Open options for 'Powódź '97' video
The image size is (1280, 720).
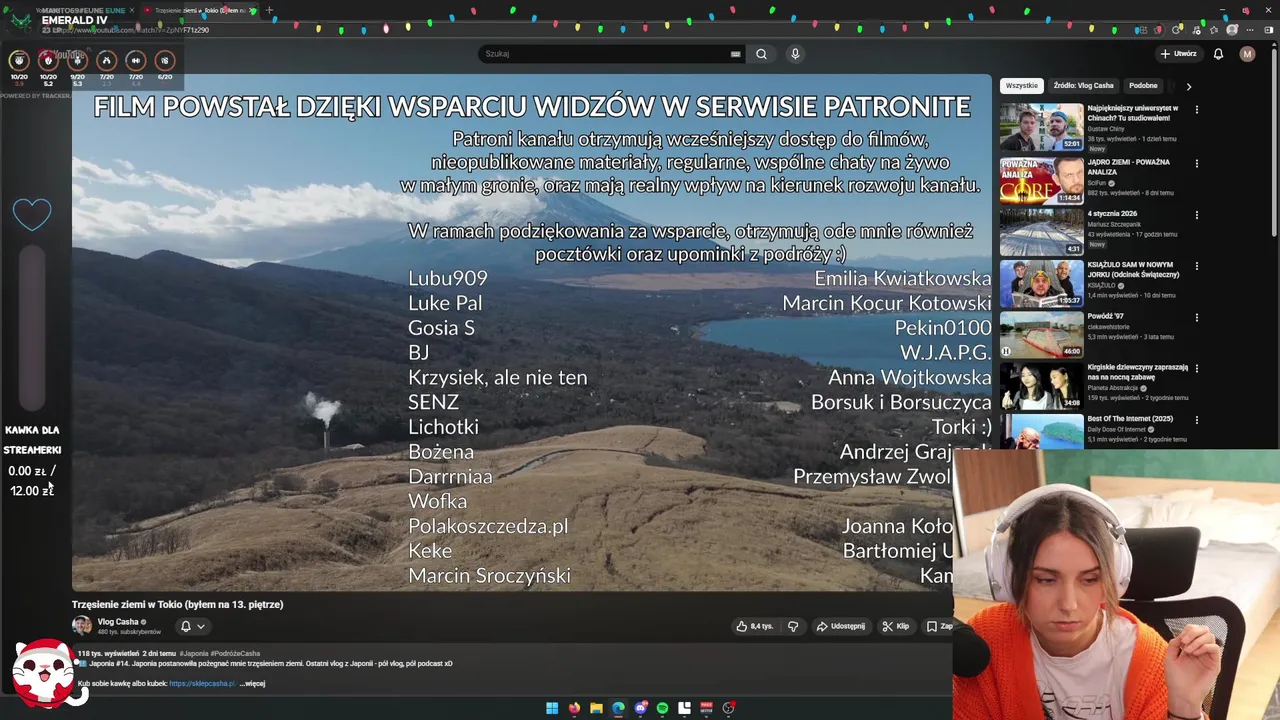click(1196, 317)
